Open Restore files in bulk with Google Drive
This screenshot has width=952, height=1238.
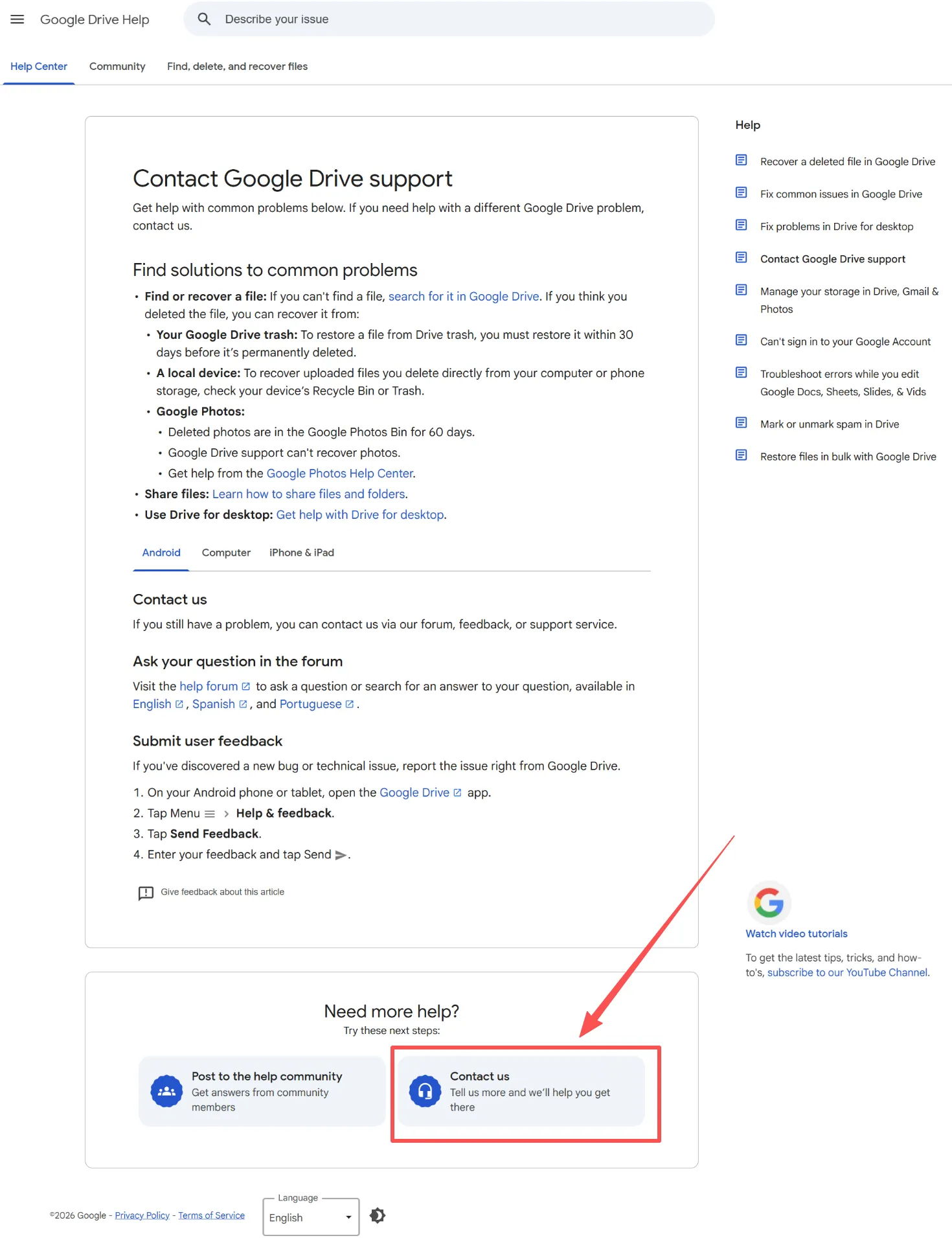click(848, 457)
